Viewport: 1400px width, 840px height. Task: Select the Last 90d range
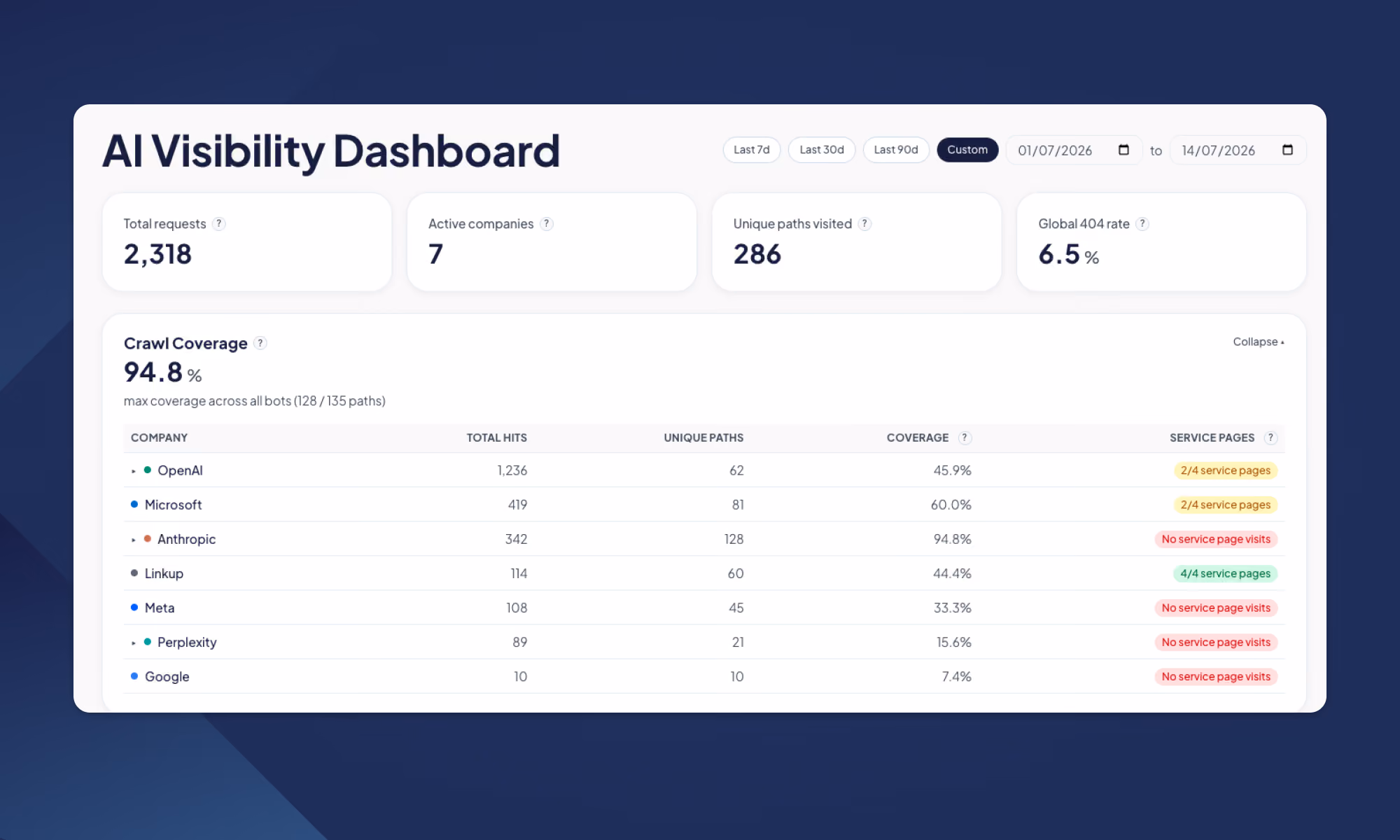pyautogui.click(x=896, y=150)
